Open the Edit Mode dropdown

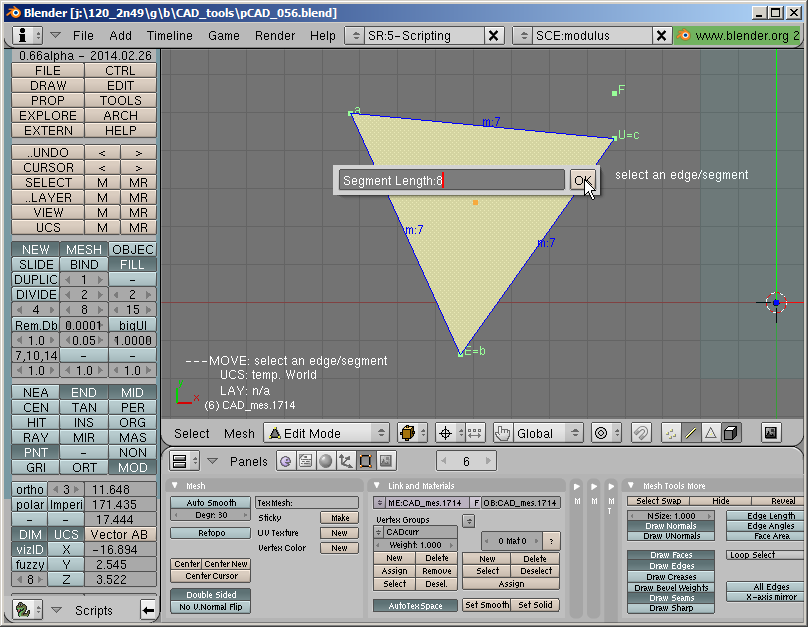pos(326,433)
